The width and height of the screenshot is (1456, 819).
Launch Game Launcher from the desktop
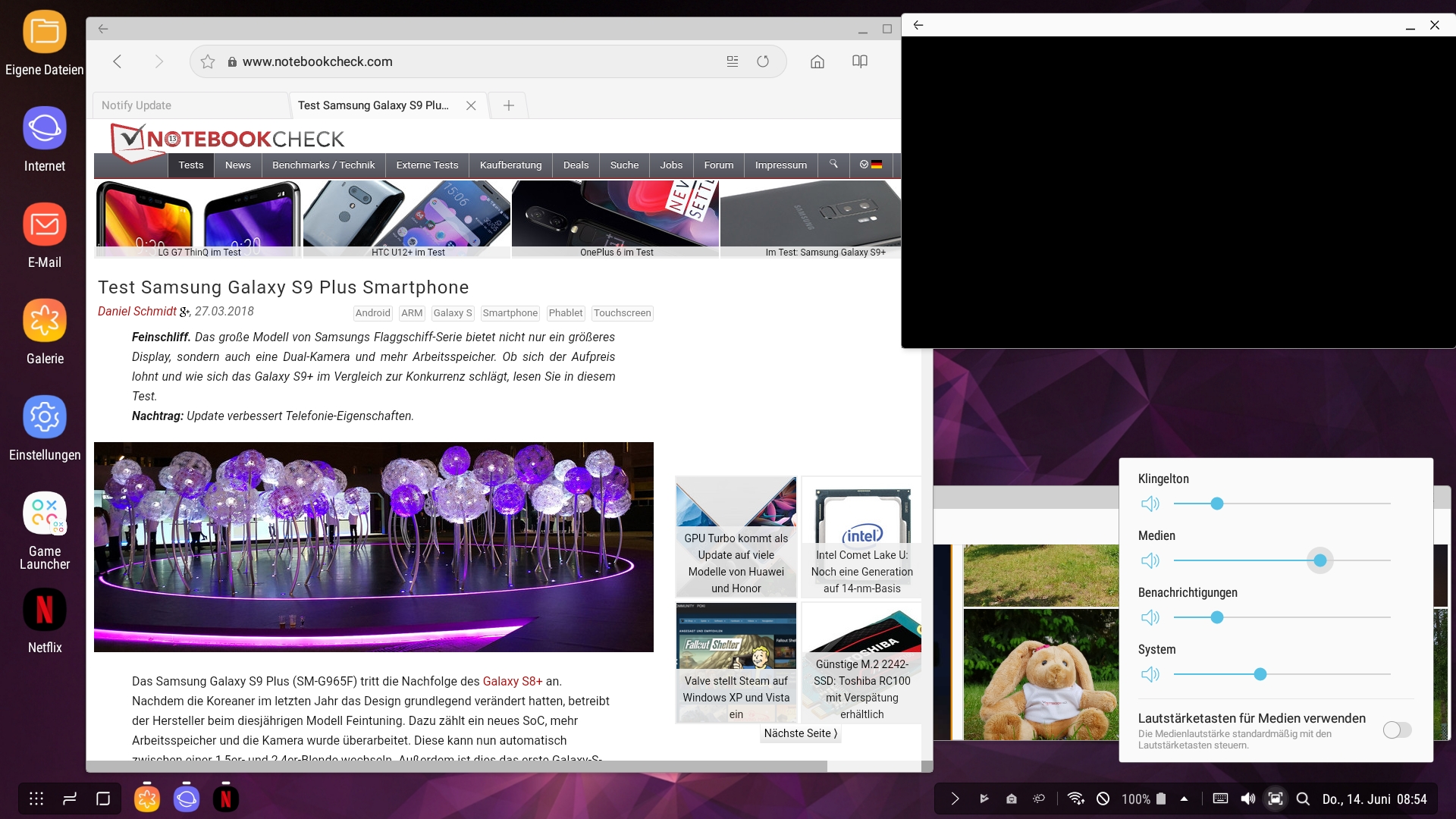pos(45,531)
